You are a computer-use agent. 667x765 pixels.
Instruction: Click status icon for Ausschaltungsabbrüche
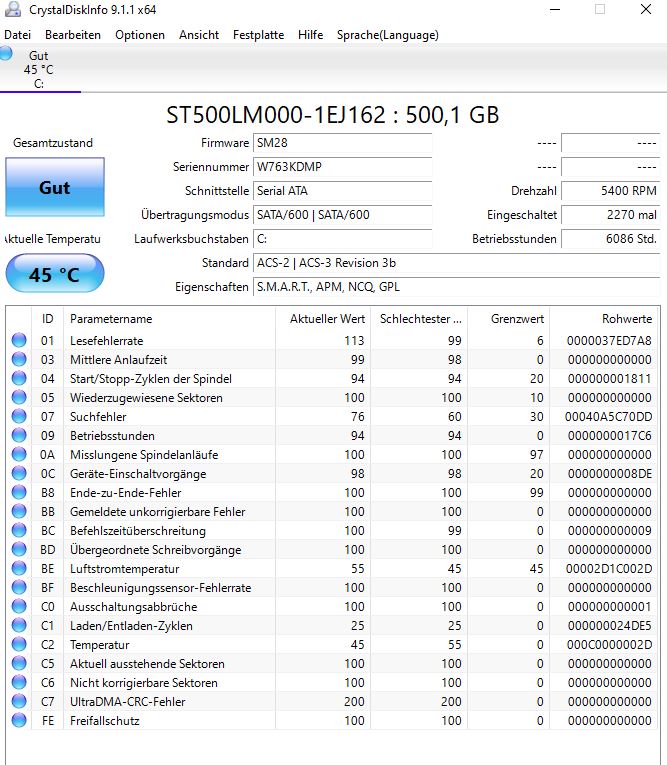[19, 606]
